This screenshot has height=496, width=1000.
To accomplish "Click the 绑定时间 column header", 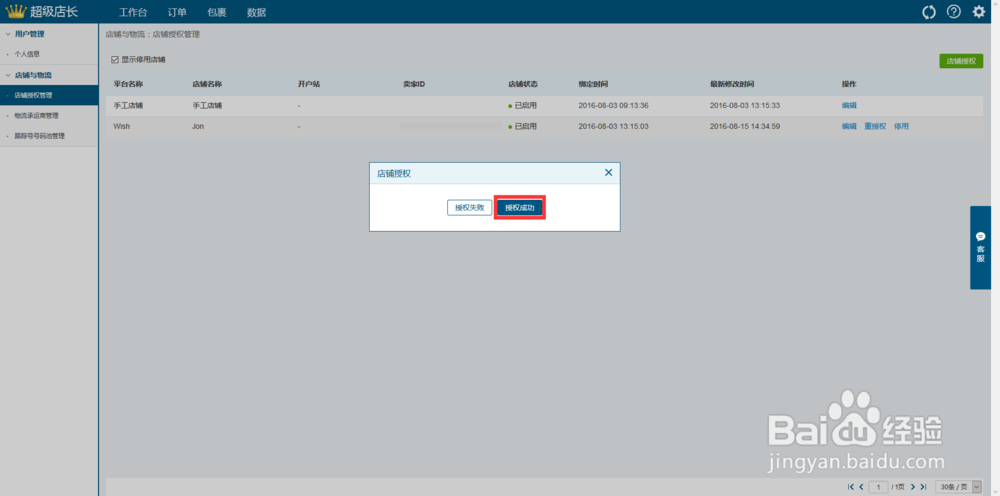I will coord(593,84).
